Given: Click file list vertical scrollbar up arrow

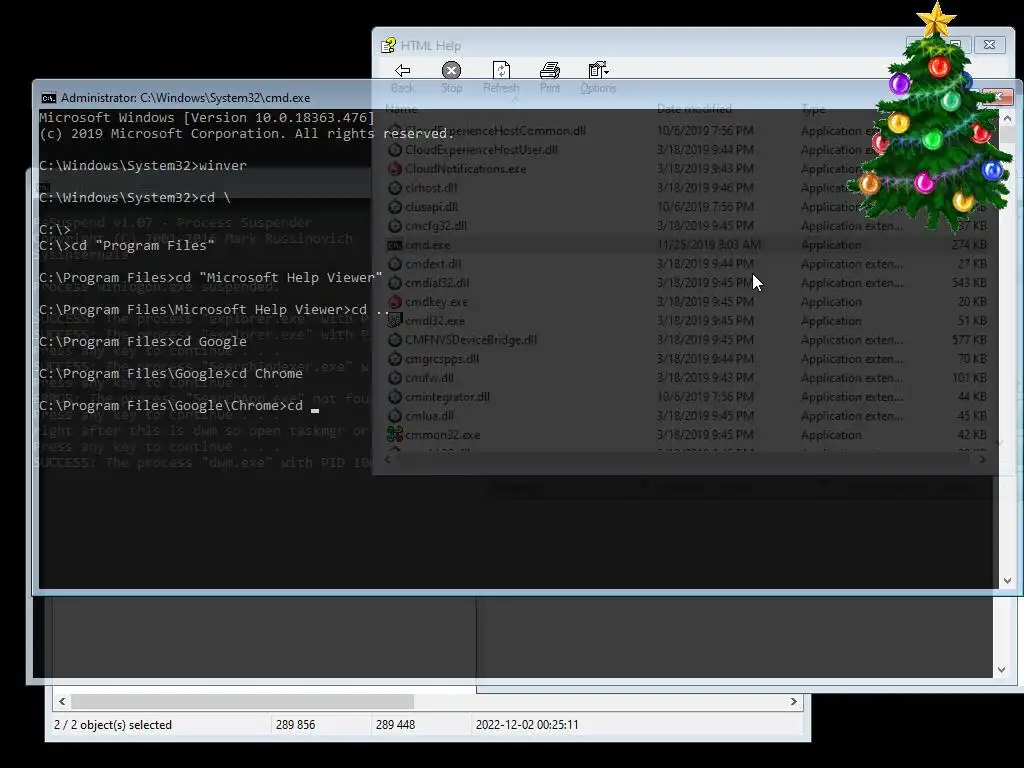Looking at the screenshot, I should [1007, 118].
